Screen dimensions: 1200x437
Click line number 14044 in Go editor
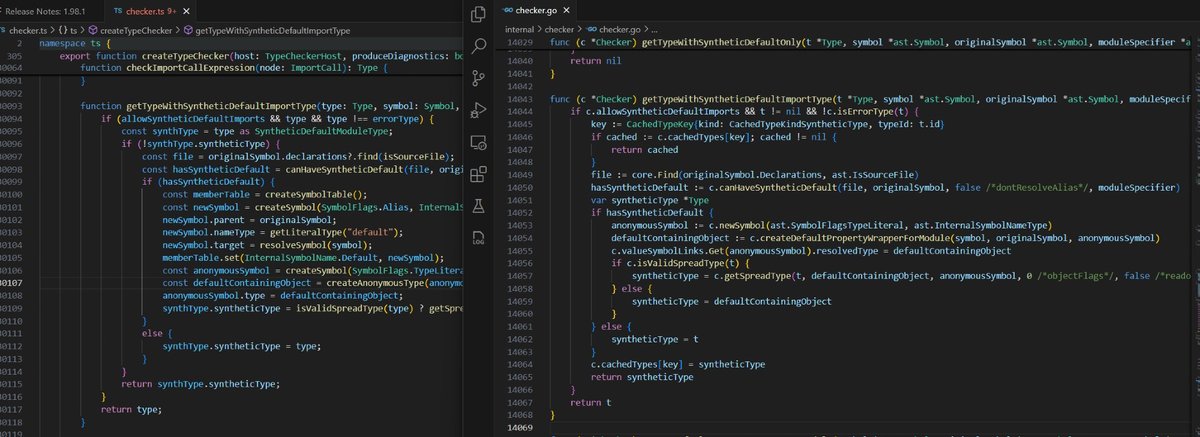click(519, 111)
